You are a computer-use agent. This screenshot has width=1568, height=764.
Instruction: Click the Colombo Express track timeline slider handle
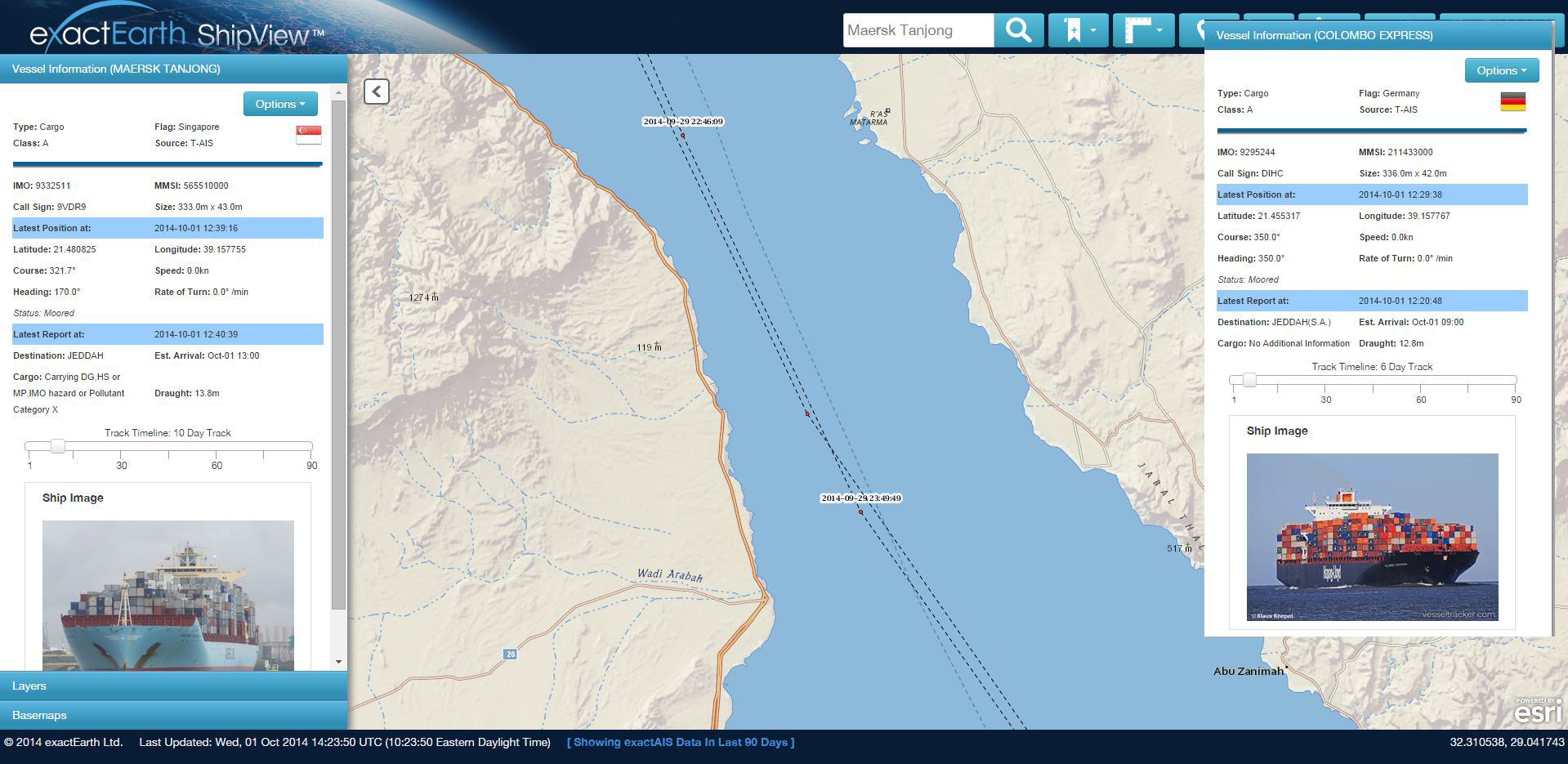pyautogui.click(x=1249, y=380)
